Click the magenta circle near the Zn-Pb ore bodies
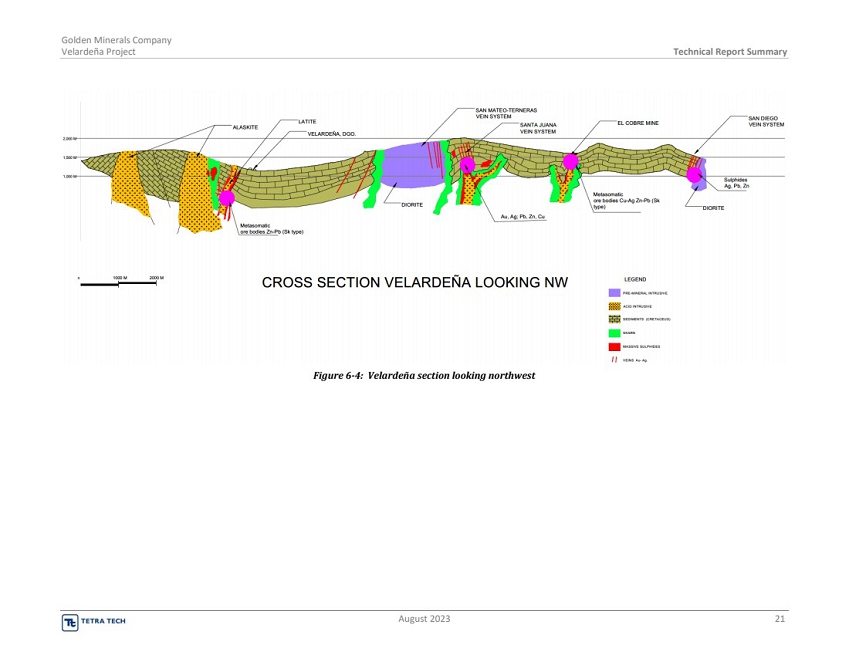The height and width of the screenshot is (655, 849). click(226, 198)
